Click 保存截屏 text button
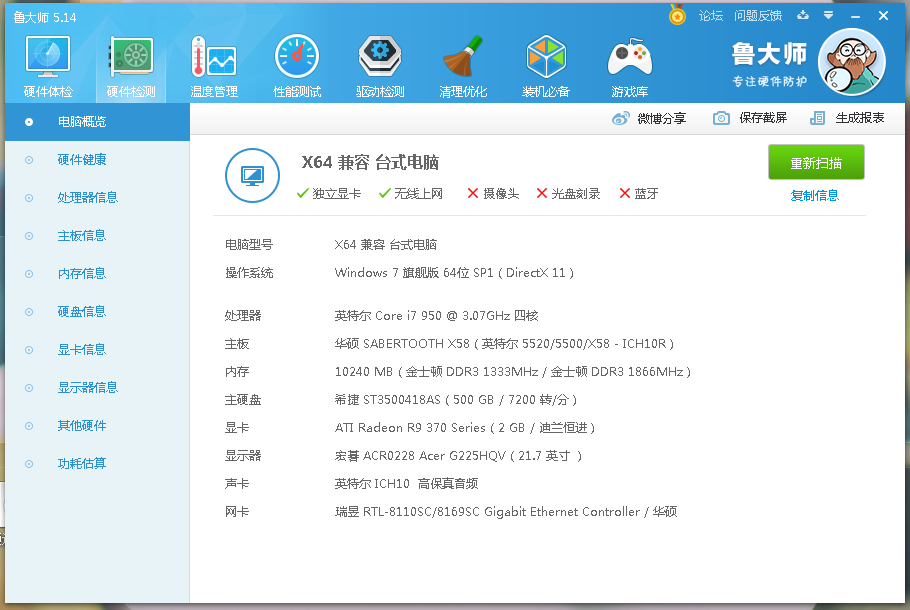 (763, 118)
